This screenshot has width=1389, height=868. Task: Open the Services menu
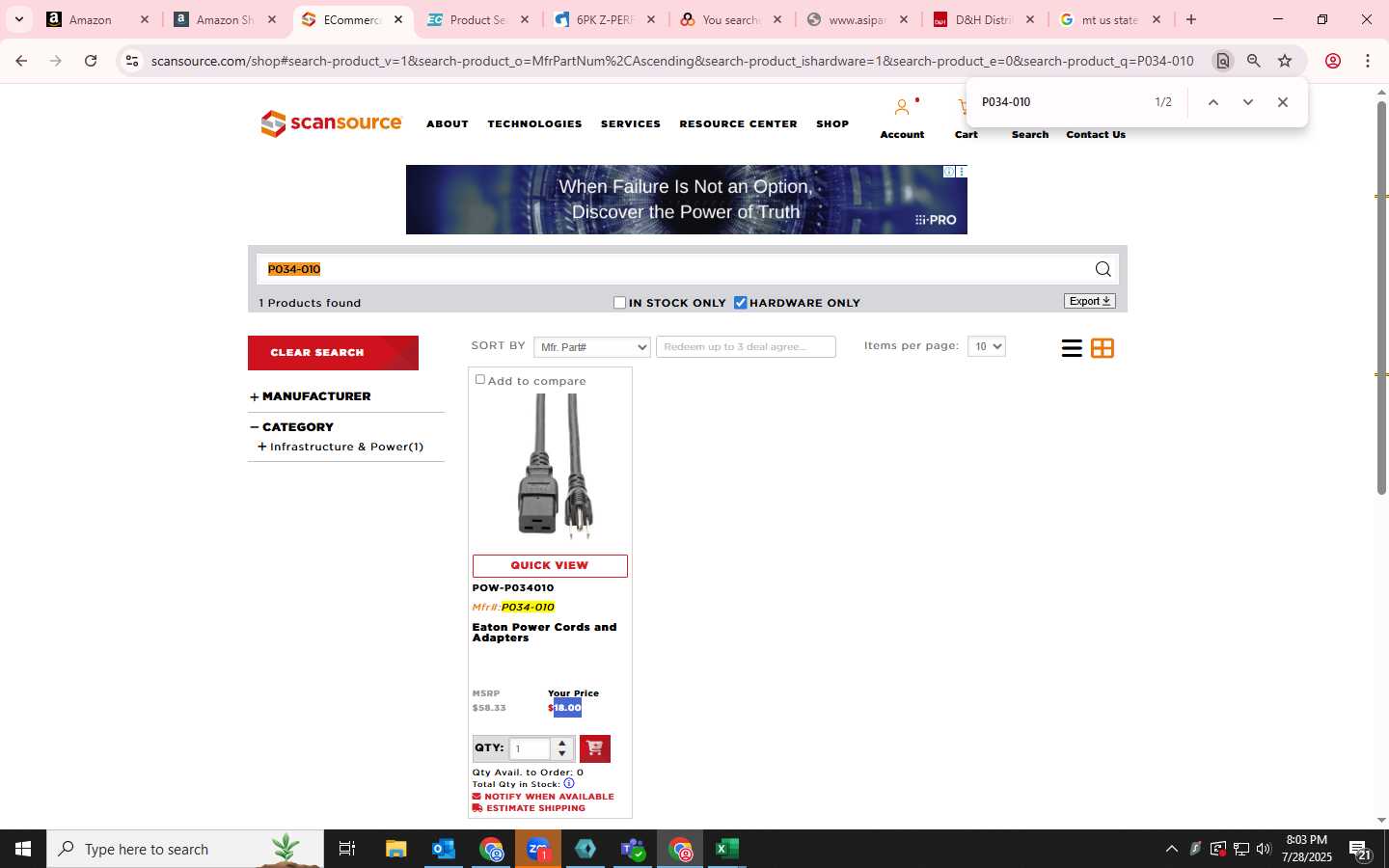point(631,124)
